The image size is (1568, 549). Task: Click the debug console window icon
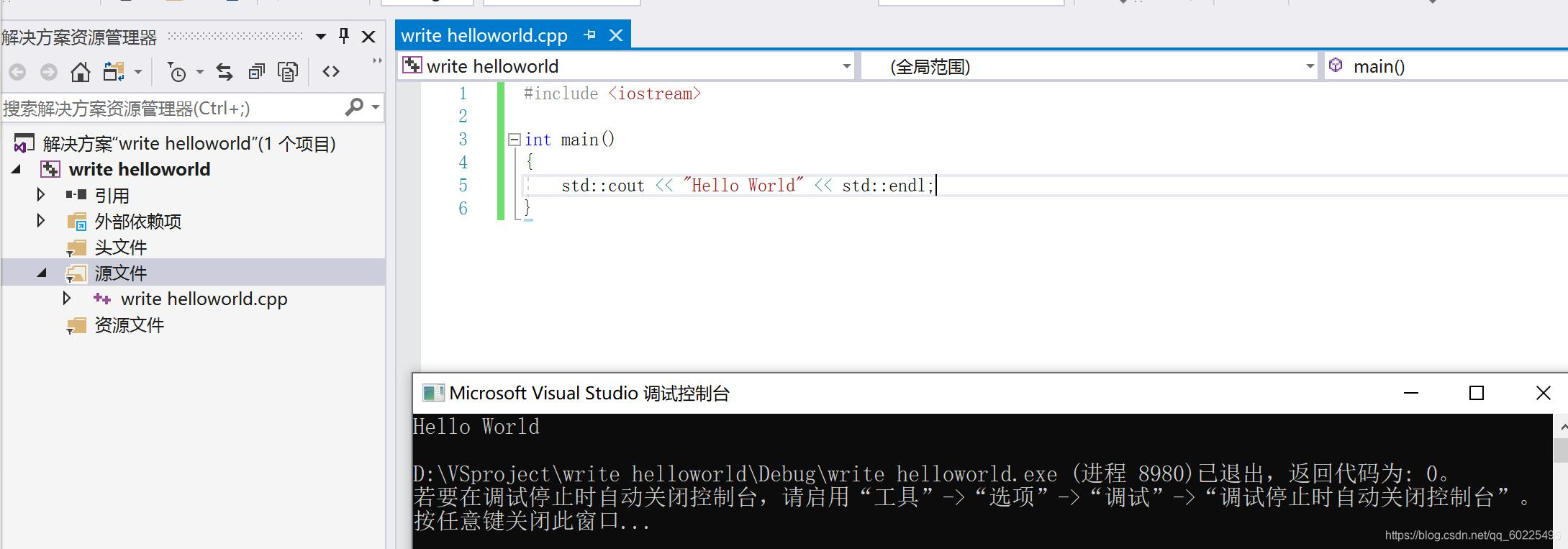pyautogui.click(x=433, y=393)
